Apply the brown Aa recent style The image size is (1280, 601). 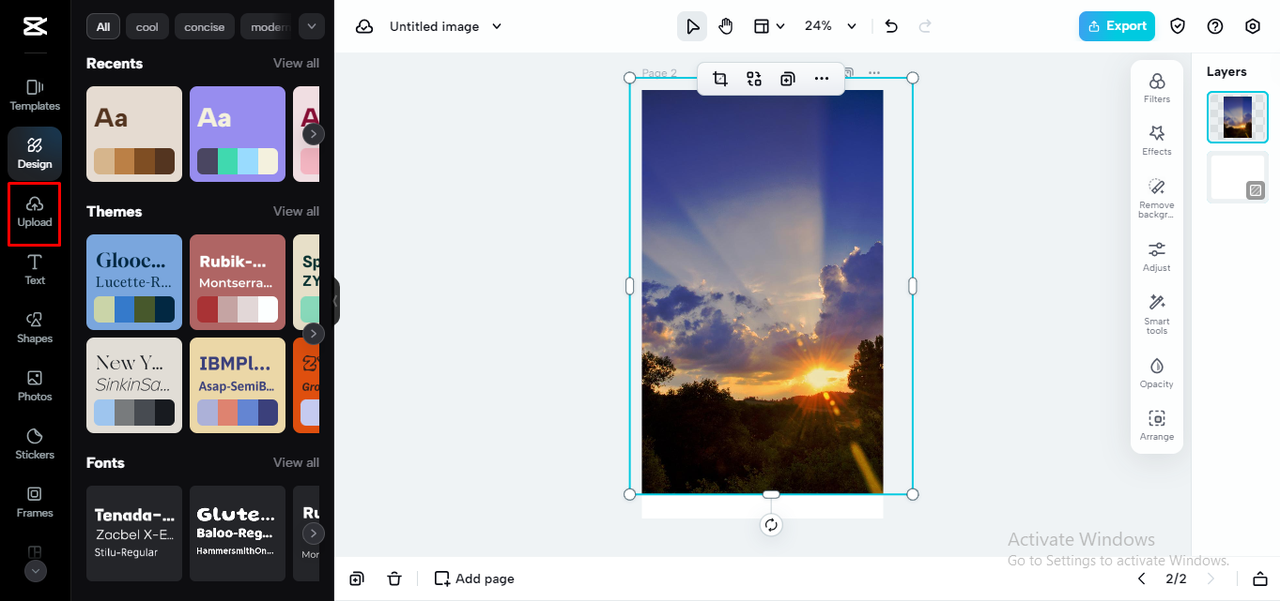[x=134, y=134]
